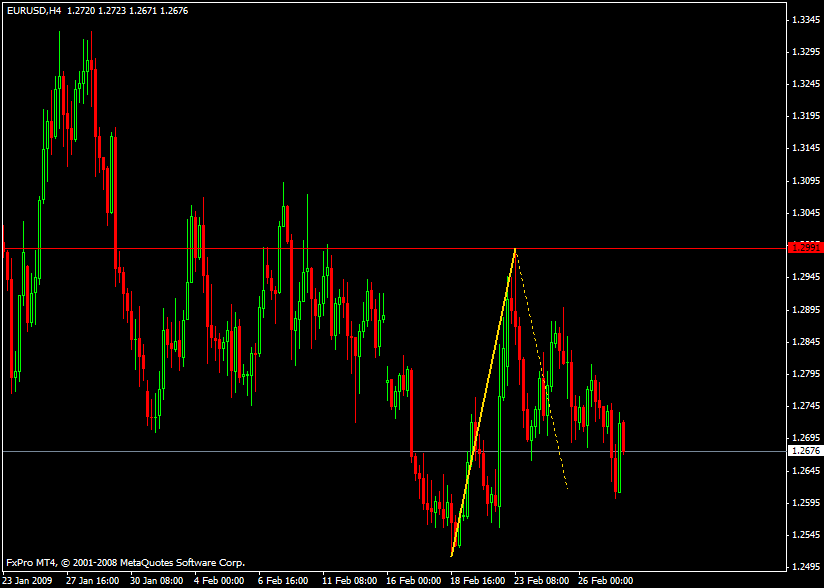The height and width of the screenshot is (588, 824).
Task: Click the 26 Feb 00:00 time label
Action: (x=605, y=580)
